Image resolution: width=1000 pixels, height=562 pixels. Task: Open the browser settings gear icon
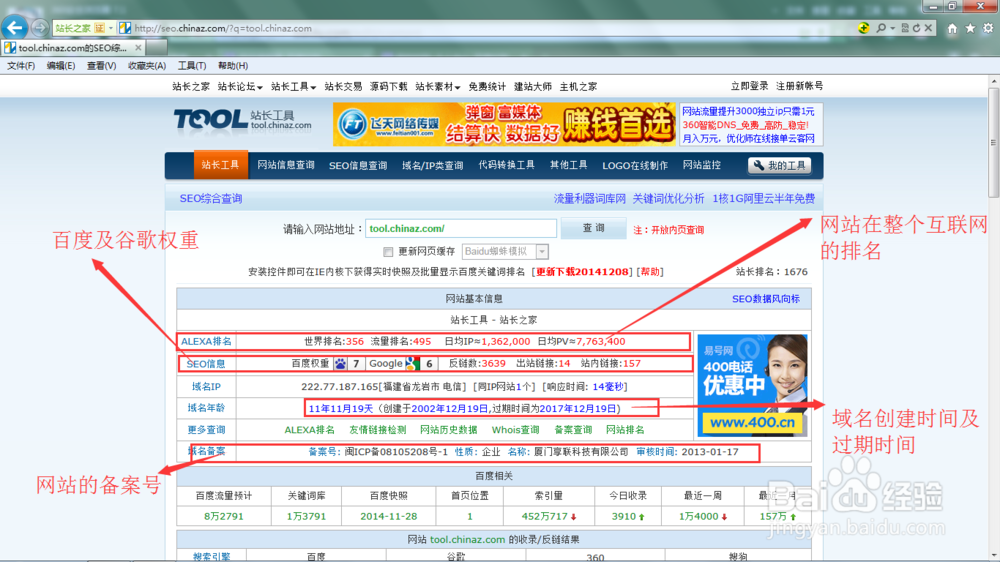(988, 28)
